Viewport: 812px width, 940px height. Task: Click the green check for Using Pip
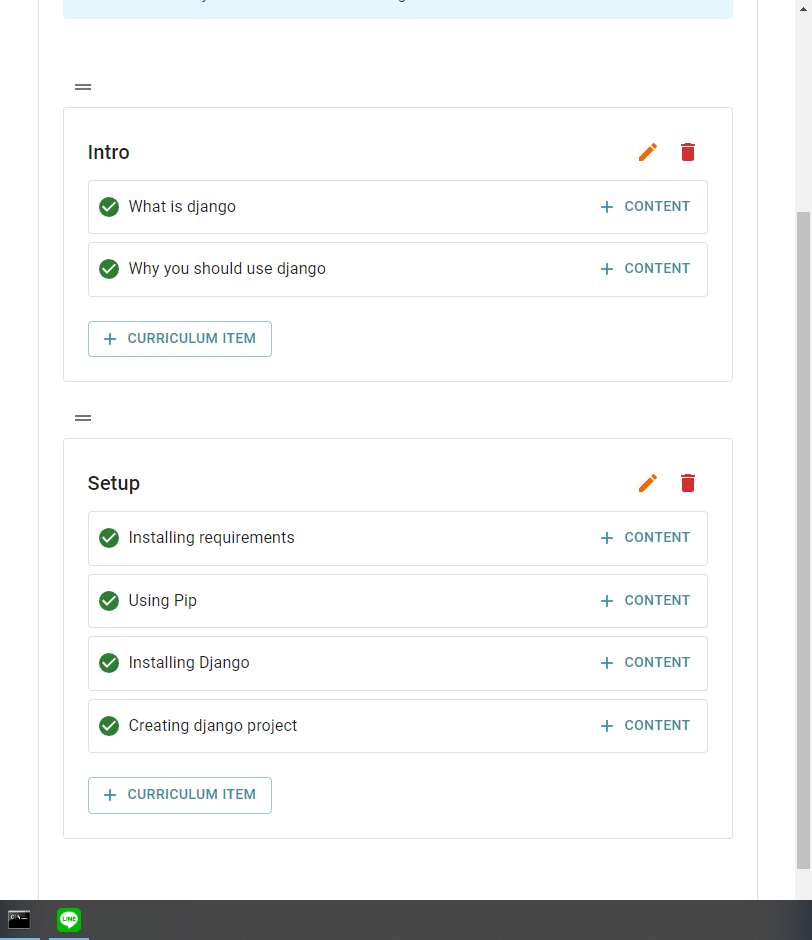click(109, 601)
